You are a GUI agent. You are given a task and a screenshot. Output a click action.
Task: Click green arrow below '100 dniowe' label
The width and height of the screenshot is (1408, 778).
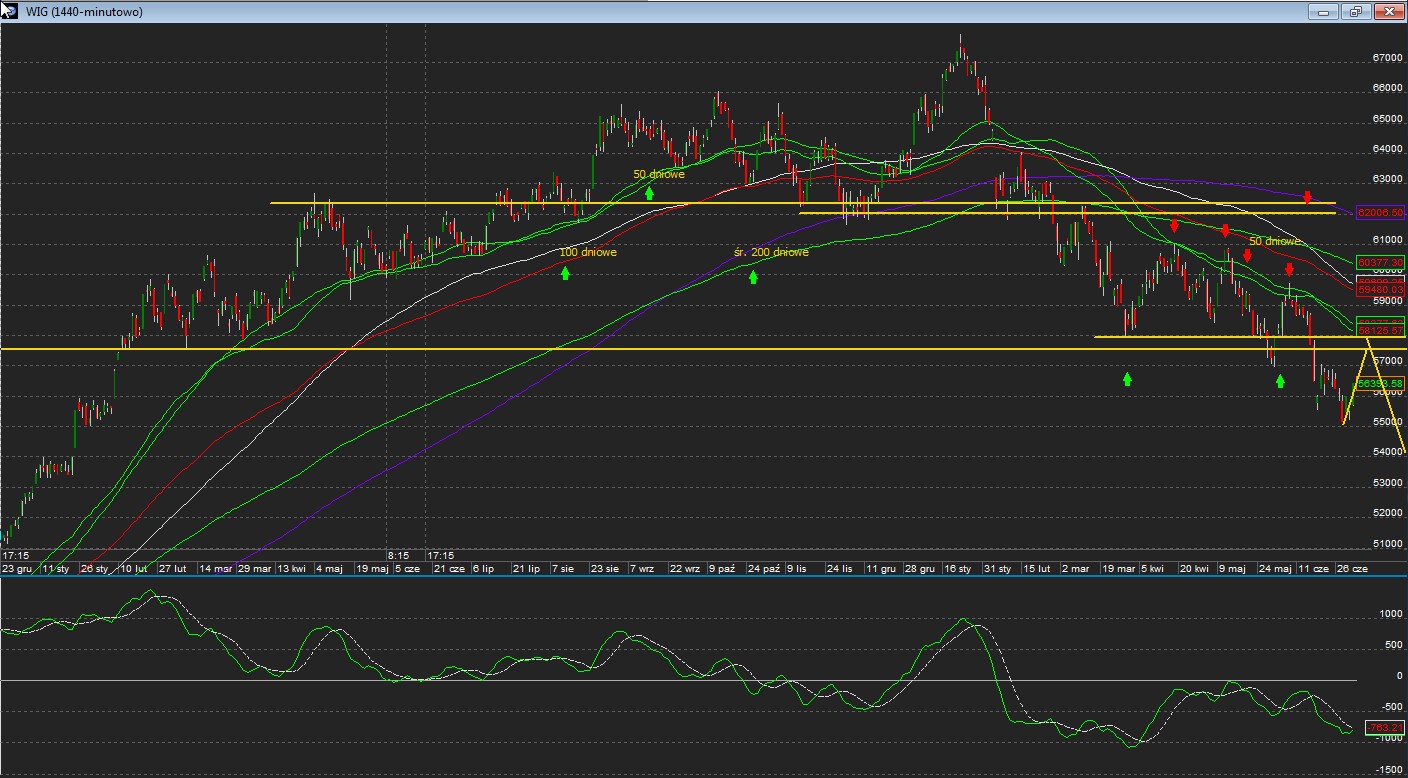565,271
